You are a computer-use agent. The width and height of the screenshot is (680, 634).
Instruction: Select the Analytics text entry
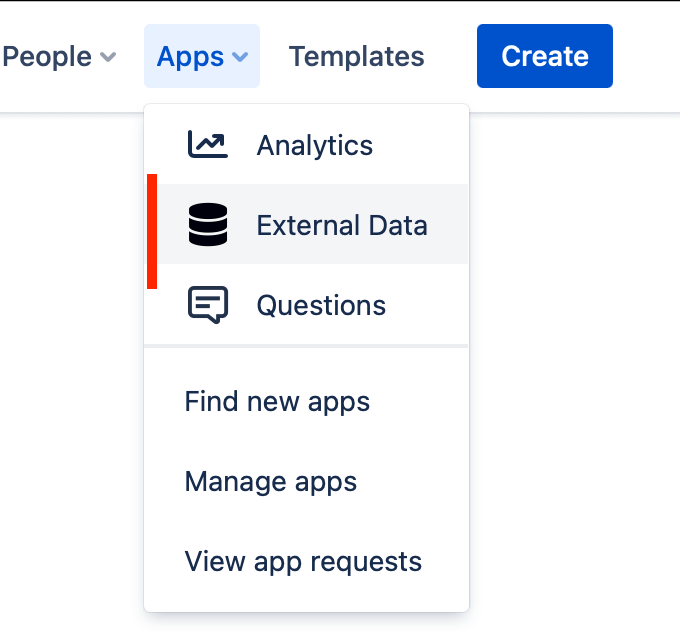click(314, 145)
